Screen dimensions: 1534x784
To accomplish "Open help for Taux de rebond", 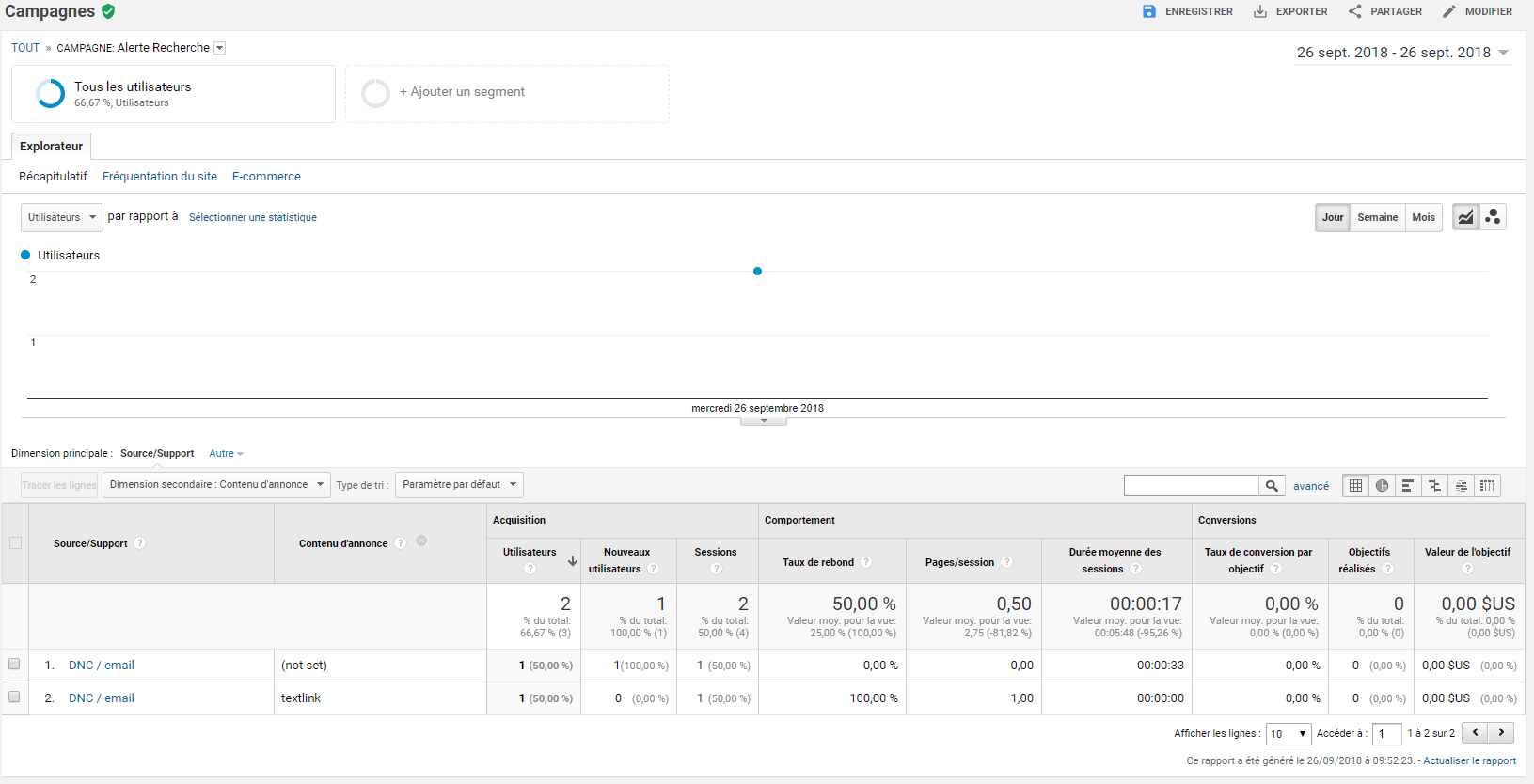I will coord(866,562).
